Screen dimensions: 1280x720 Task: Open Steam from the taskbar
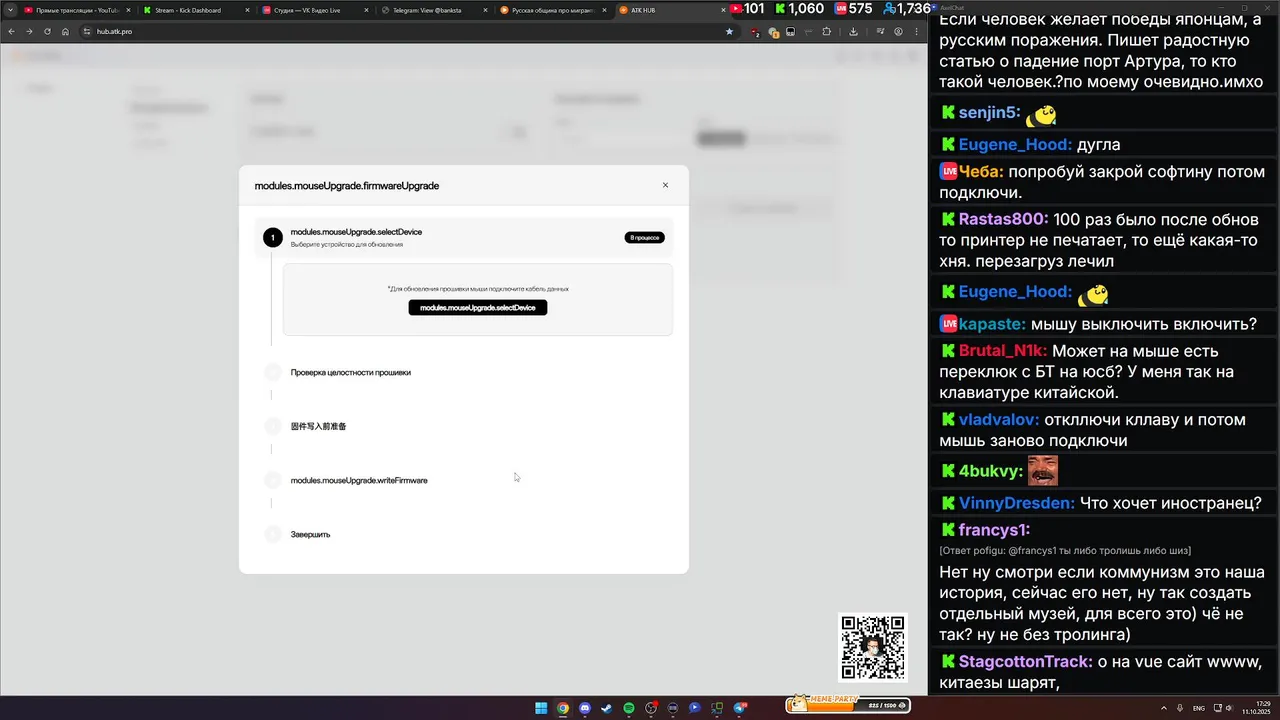(x=607, y=708)
